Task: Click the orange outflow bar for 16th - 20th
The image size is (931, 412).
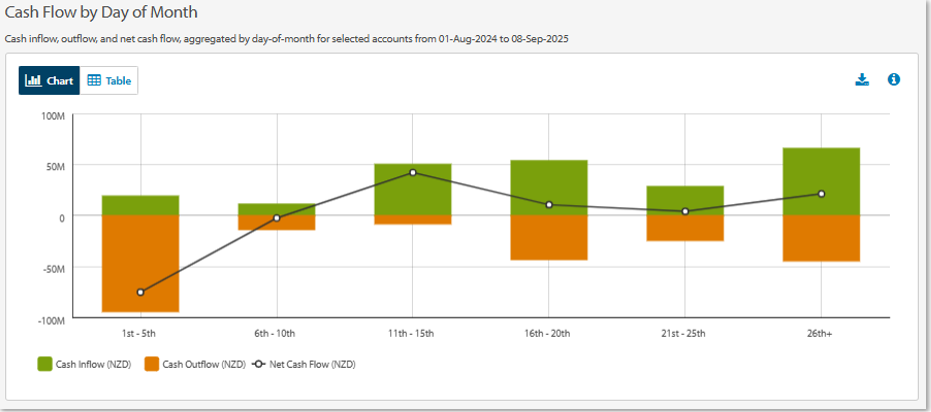Action: tap(549, 238)
